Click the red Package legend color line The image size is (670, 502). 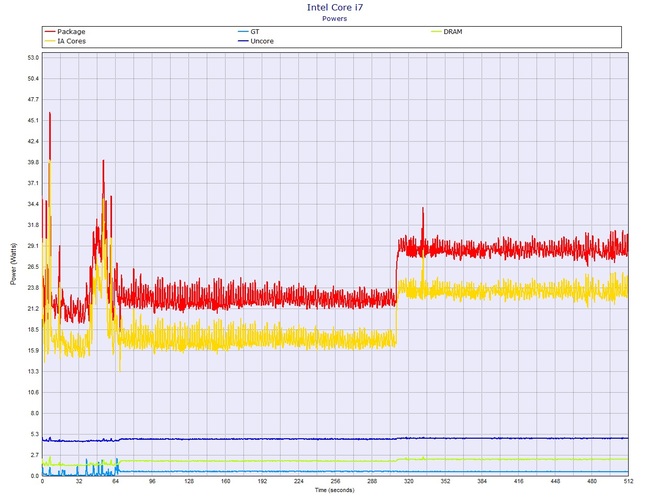[50, 32]
